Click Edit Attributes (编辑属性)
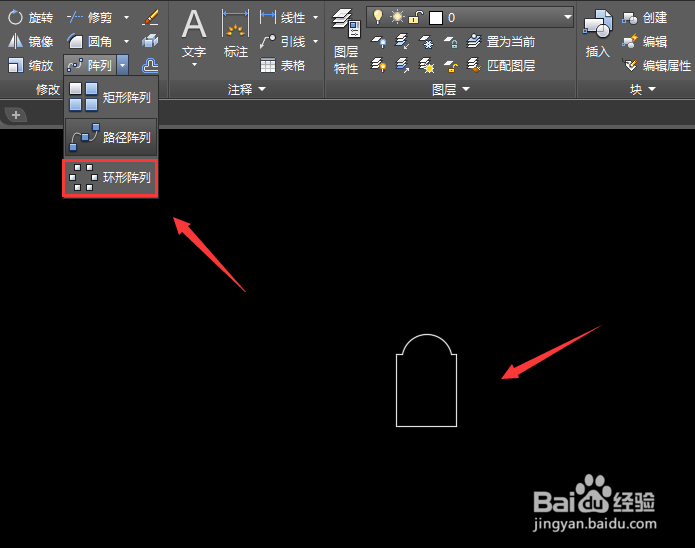 (x=656, y=66)
